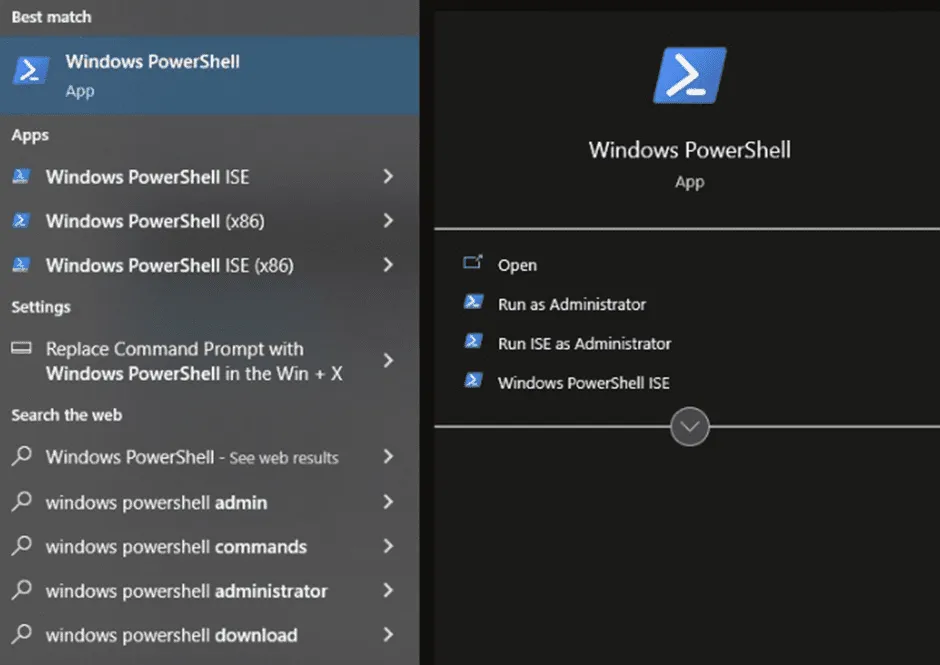Click the Windows PowerShell ISE app icon
The height and width of the screenshot is (665, 940).
[x=21, y=177]
